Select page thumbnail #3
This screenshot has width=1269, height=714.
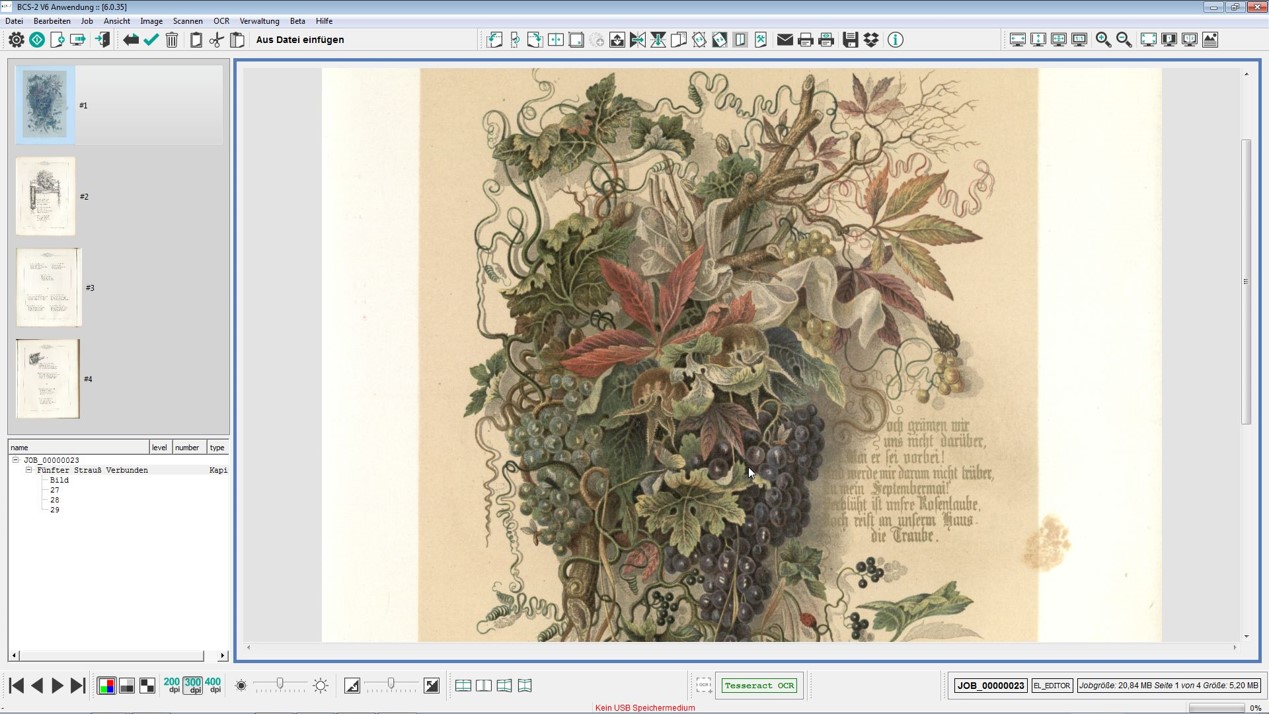[x=49, y=288]
